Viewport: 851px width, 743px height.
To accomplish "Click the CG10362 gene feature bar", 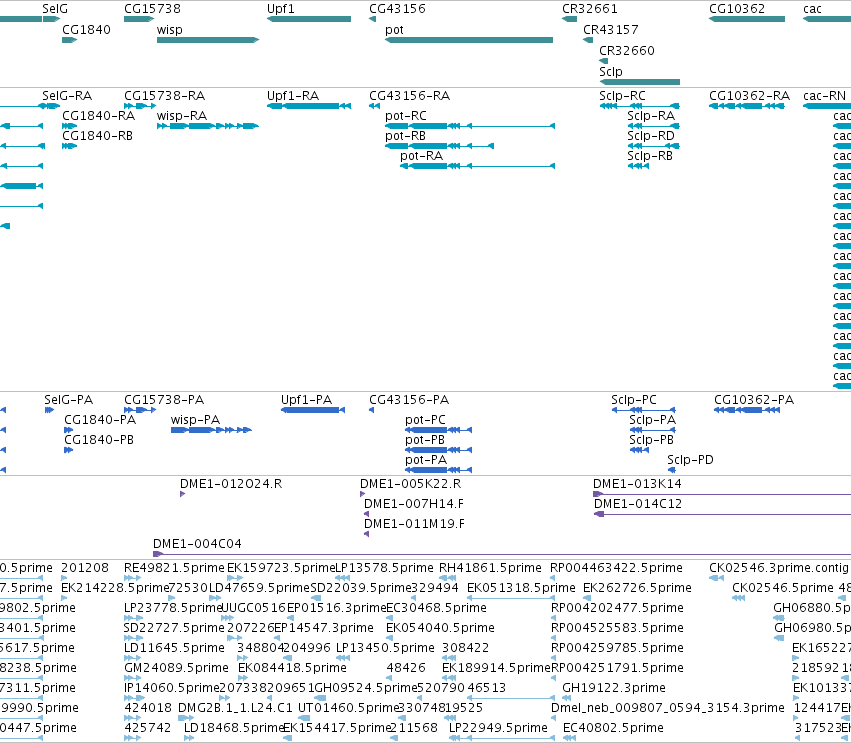I will [747, 19].
